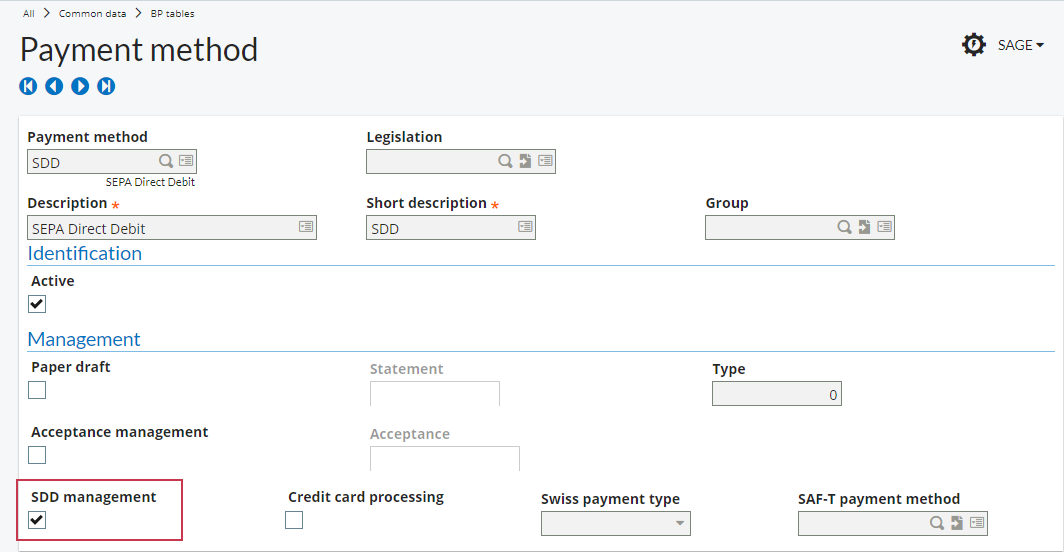This screenshot has width=1064, height=552.
Task: Go to the previous record
Action: click(54, 86)
